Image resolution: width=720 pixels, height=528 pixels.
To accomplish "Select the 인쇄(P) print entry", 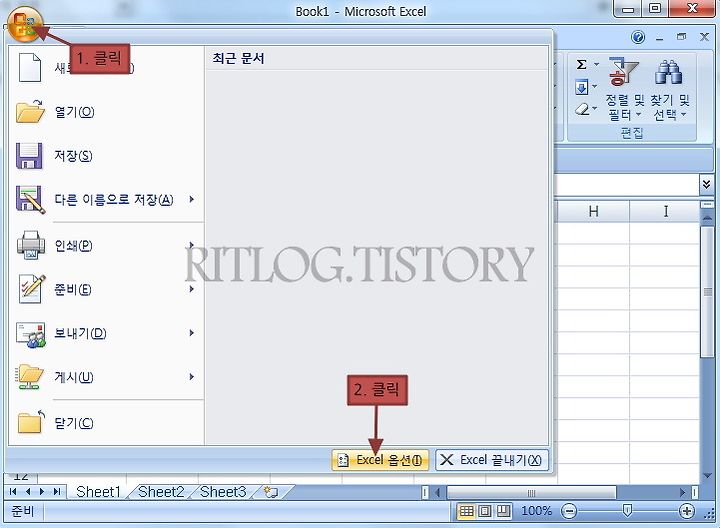I will [x=73, y=246].
